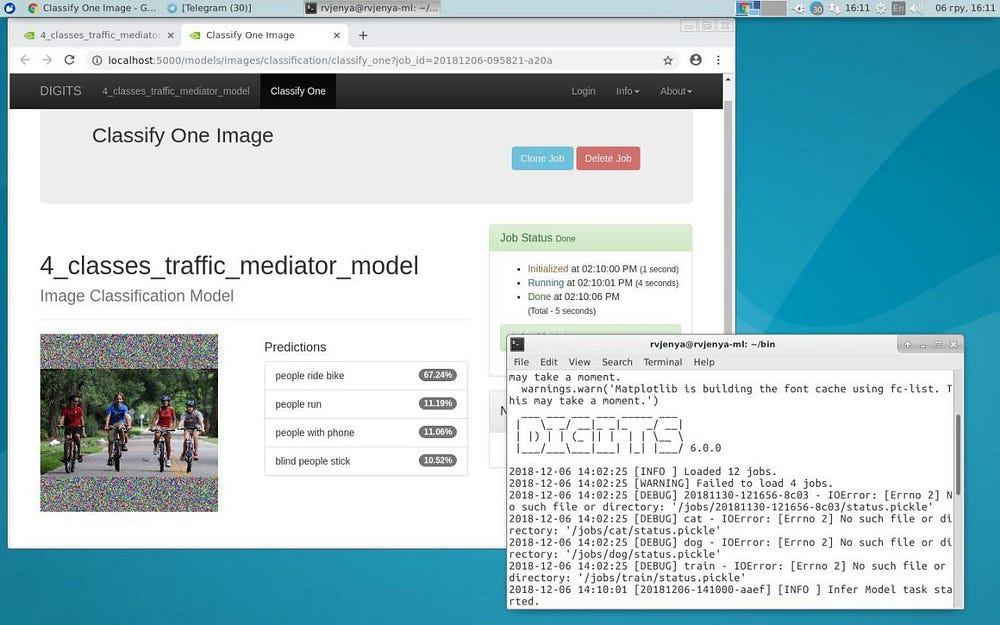Screen dimensions: 1000x625
Task: Open the terminal View menu
Action: pos(579,362)
